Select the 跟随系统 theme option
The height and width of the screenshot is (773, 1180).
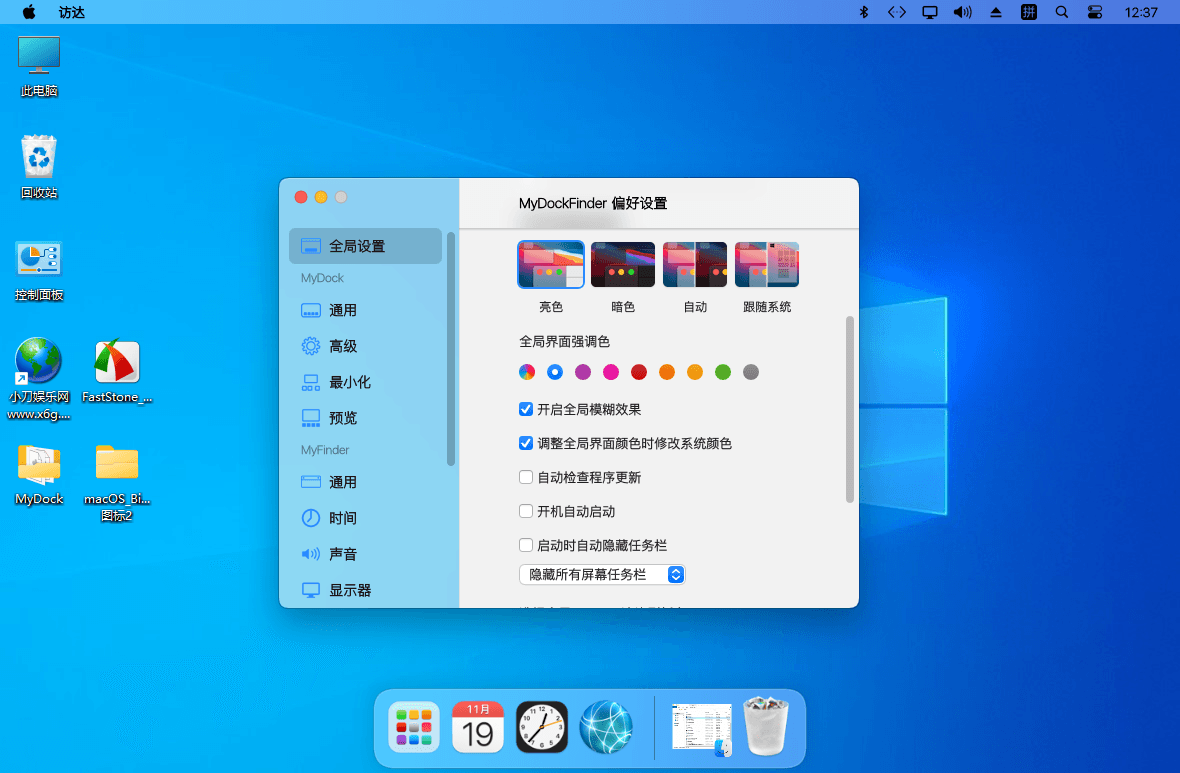tap(766, 264)
